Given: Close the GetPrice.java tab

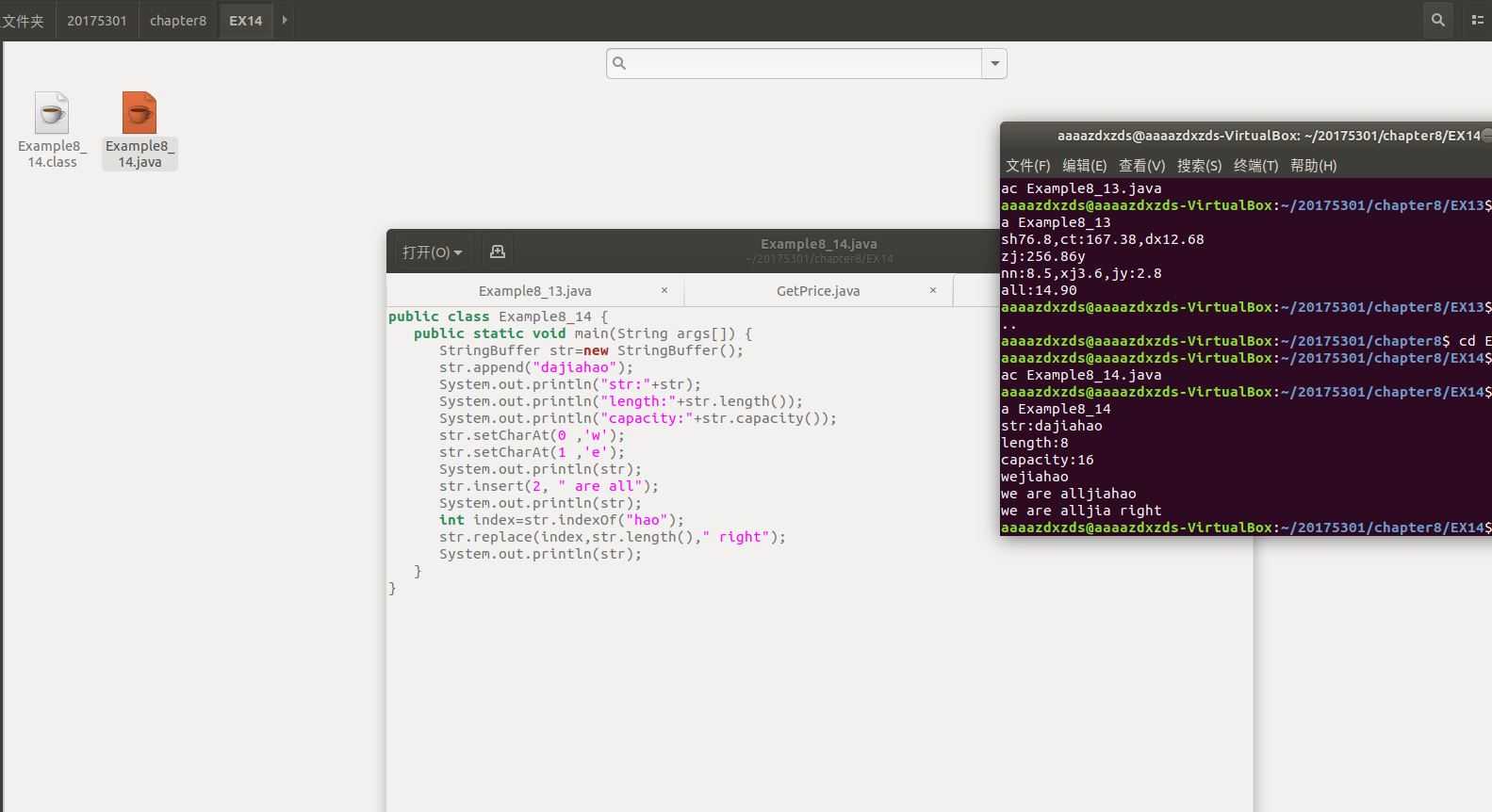Looking at the screenshot, I should (x=933, y=290).
